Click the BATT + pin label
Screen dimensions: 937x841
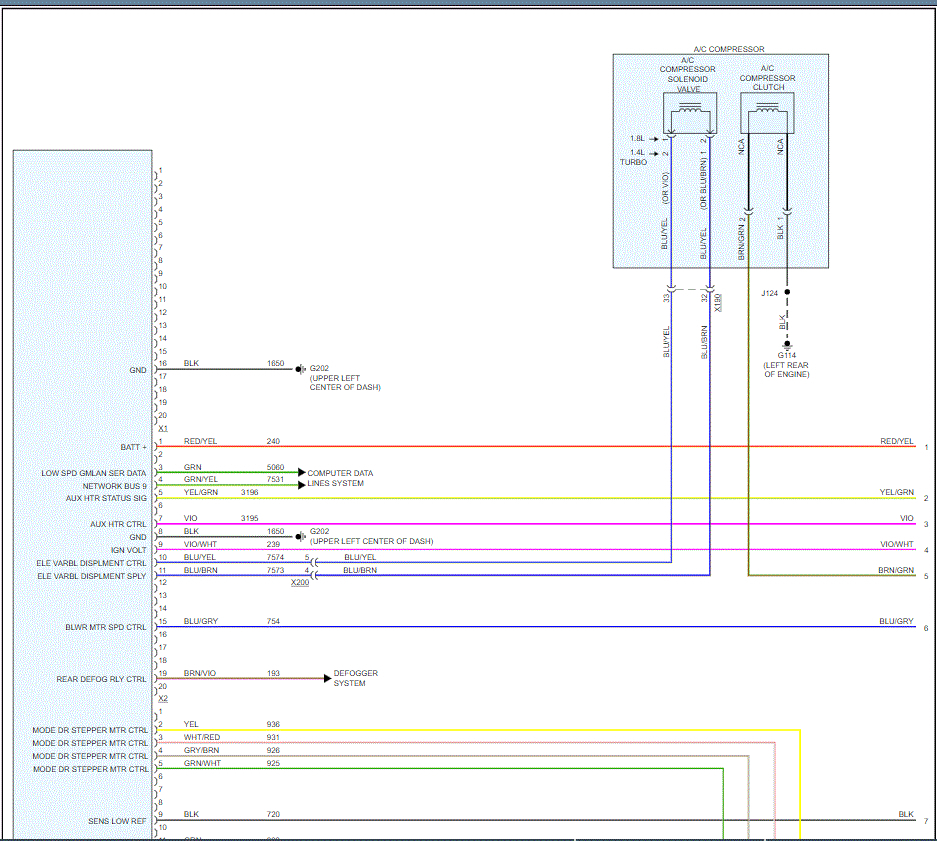(x=133, y=446)
